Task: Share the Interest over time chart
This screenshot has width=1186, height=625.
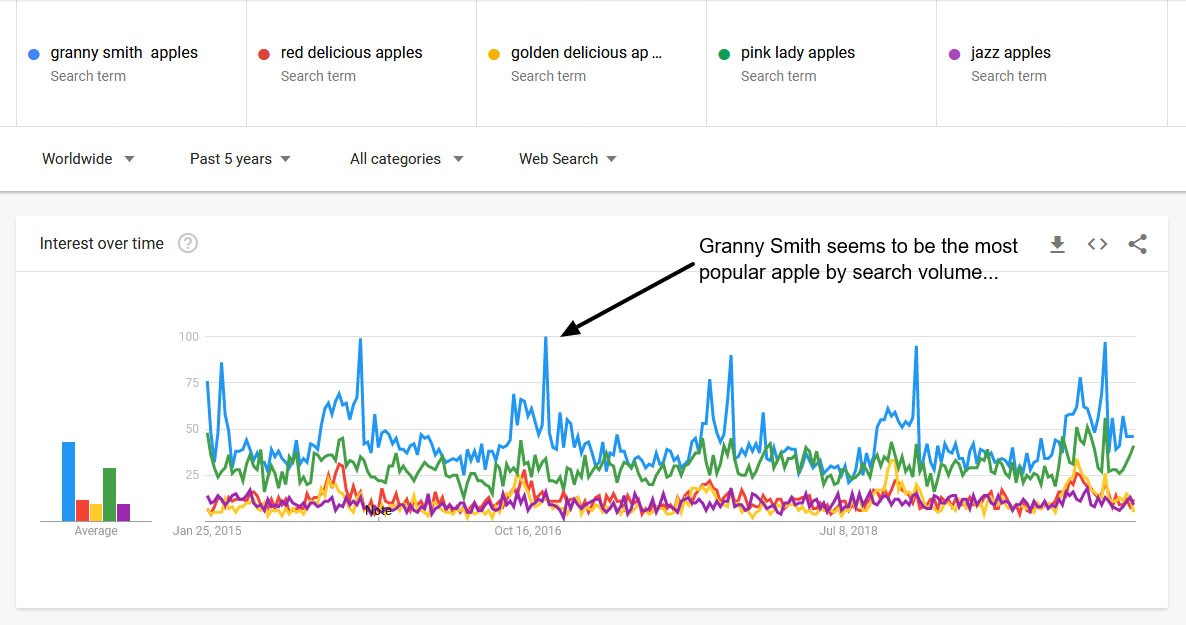Action: [1137, 243]
